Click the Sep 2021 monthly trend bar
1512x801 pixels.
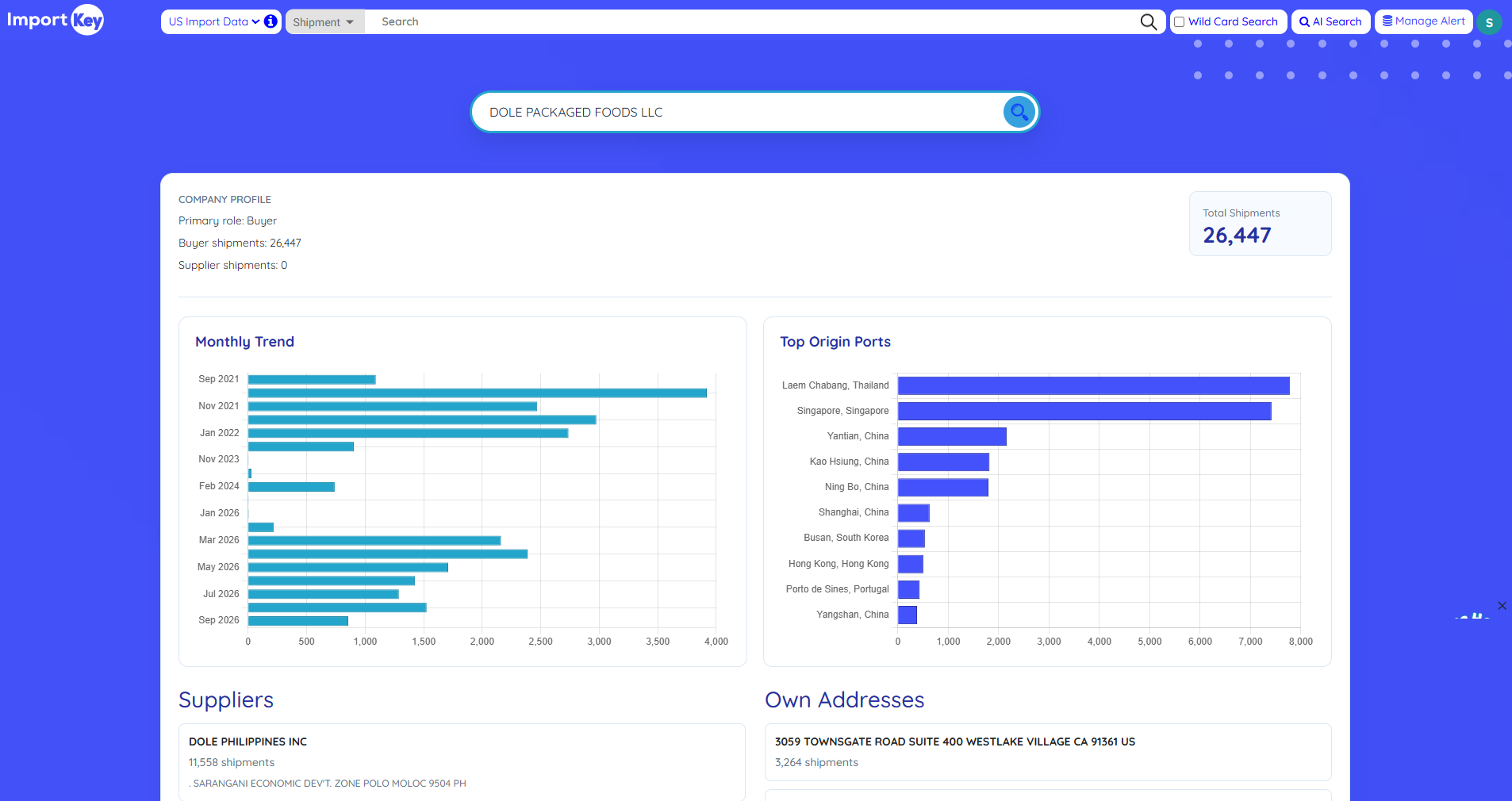(312, 379)
